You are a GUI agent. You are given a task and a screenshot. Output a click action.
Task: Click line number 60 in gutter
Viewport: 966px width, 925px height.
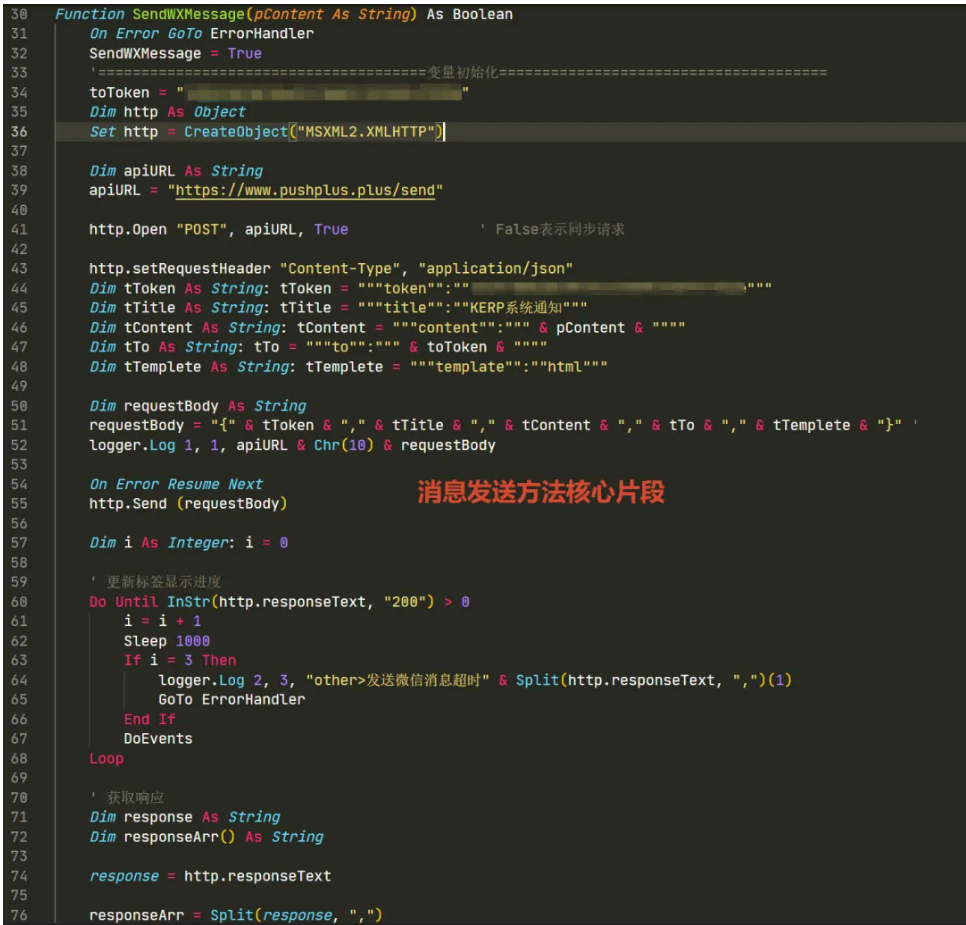19,602
